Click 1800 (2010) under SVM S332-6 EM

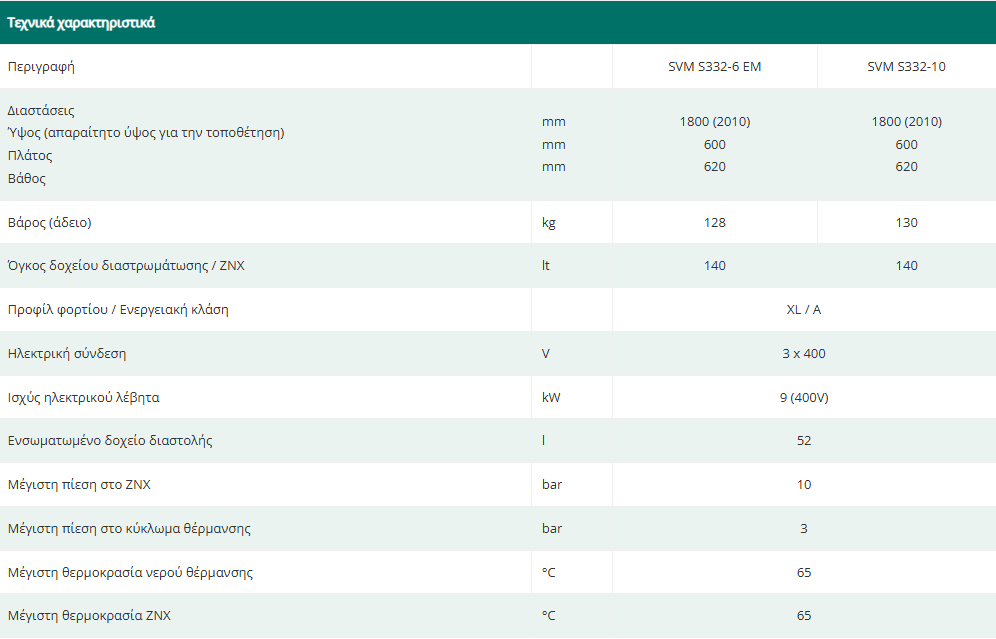point(715,121)
